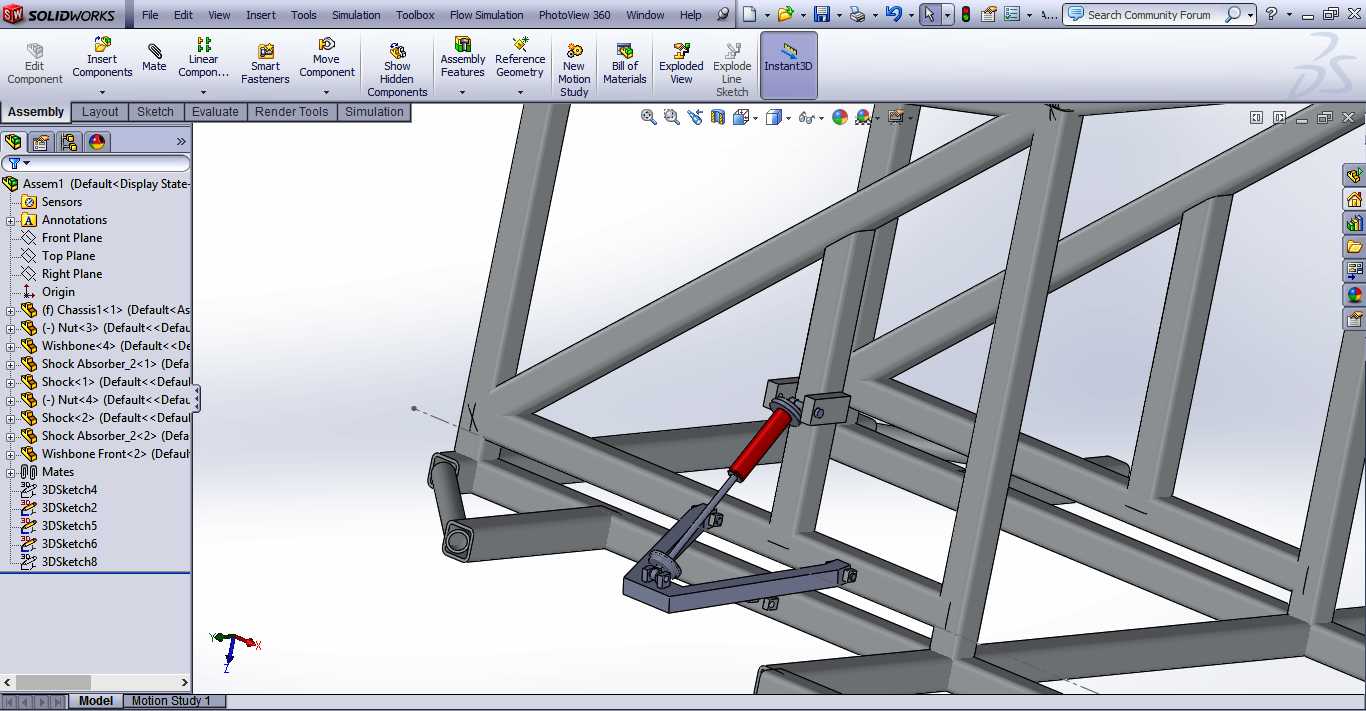
Task: Click the Save icon
Action: point(822,14)
